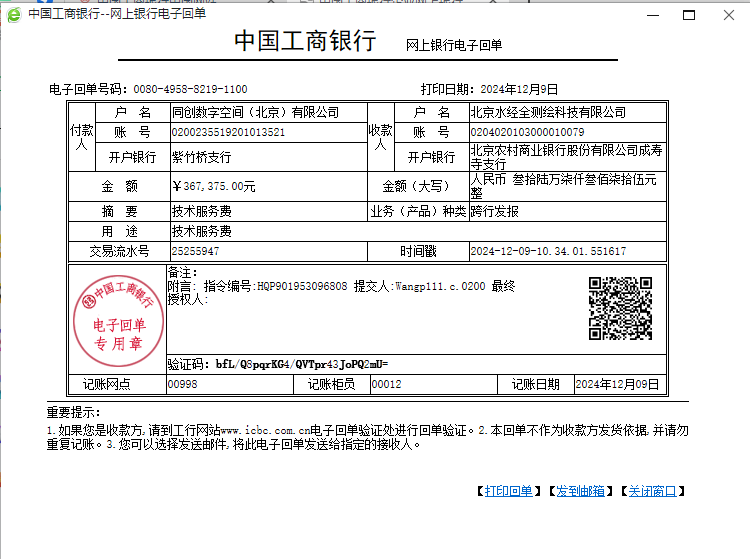Screen dimensions: 750x559
Task: Click the 付款人 label cell
Action: [x=82, y=137]
